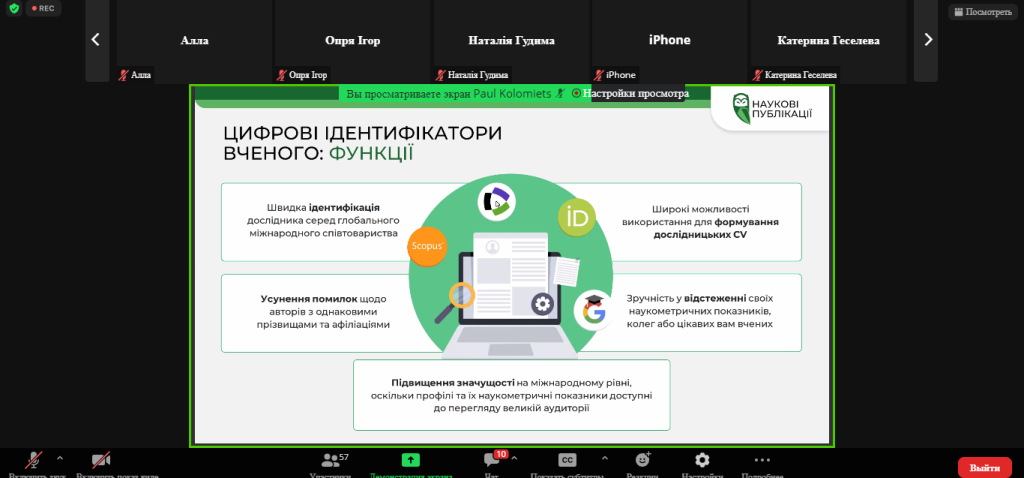Turn on the video camera

pyautogui.click(x=101, y=461)
